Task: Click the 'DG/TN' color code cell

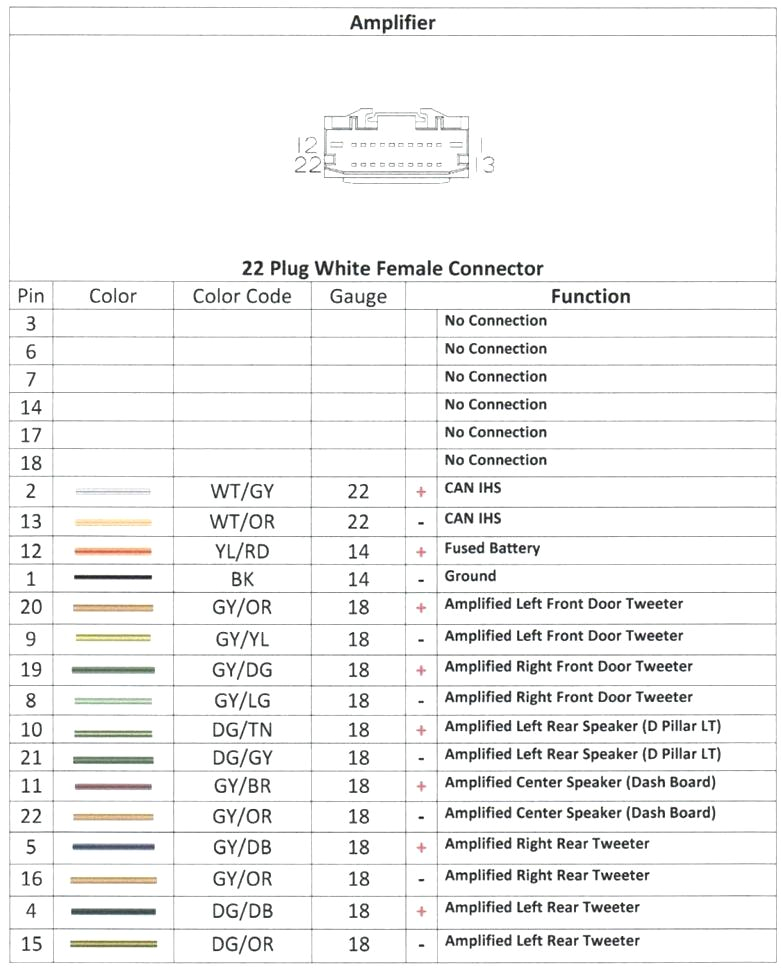Action: pyautogui.click(x=242, y=731)
